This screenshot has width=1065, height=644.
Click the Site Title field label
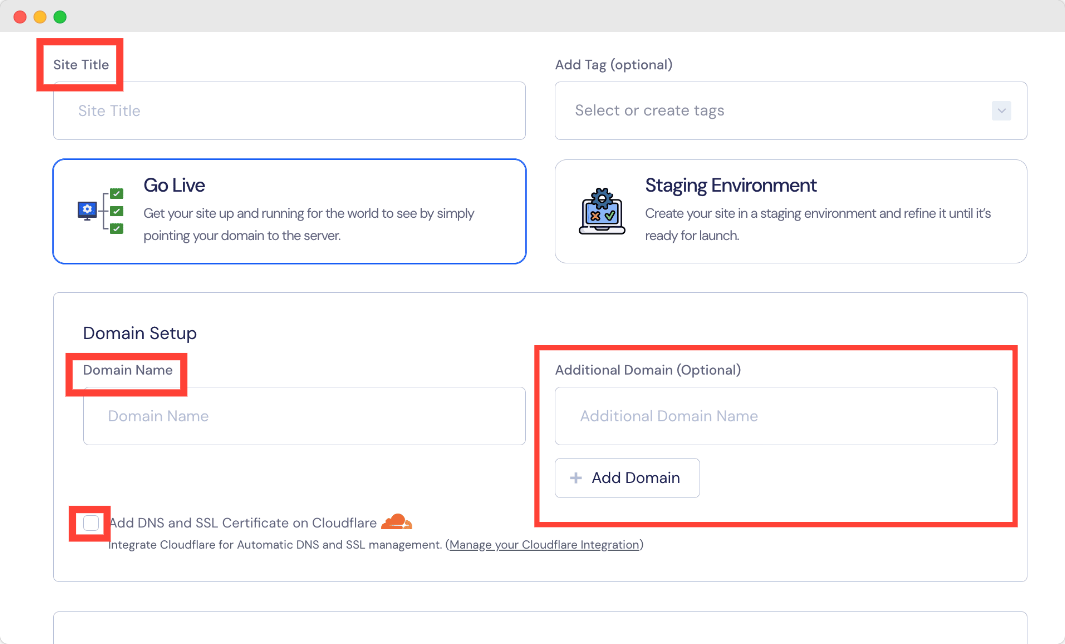81,65
